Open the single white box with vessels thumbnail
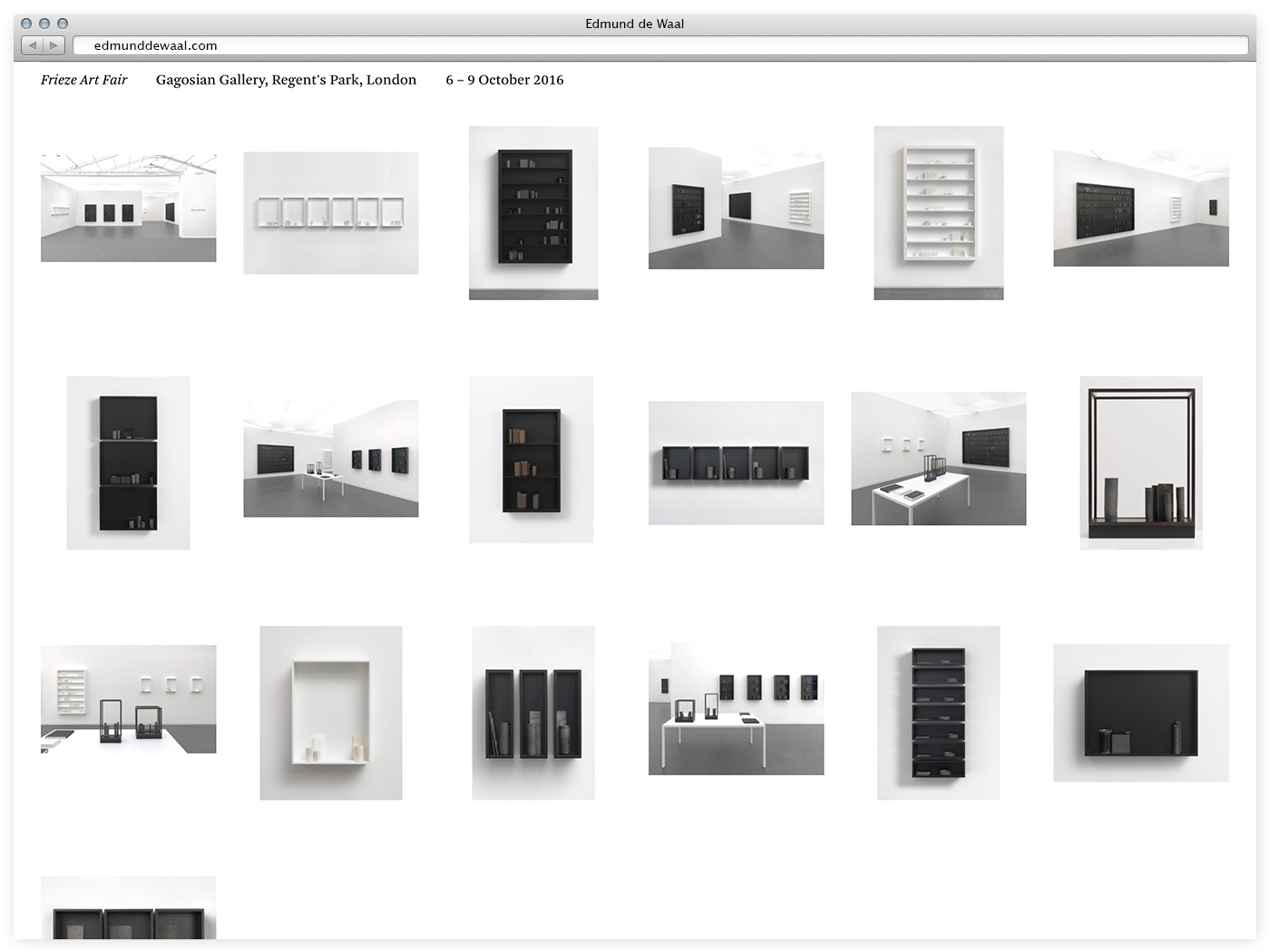The width and height of the screenshot is (1270, 952). [331, 713]
